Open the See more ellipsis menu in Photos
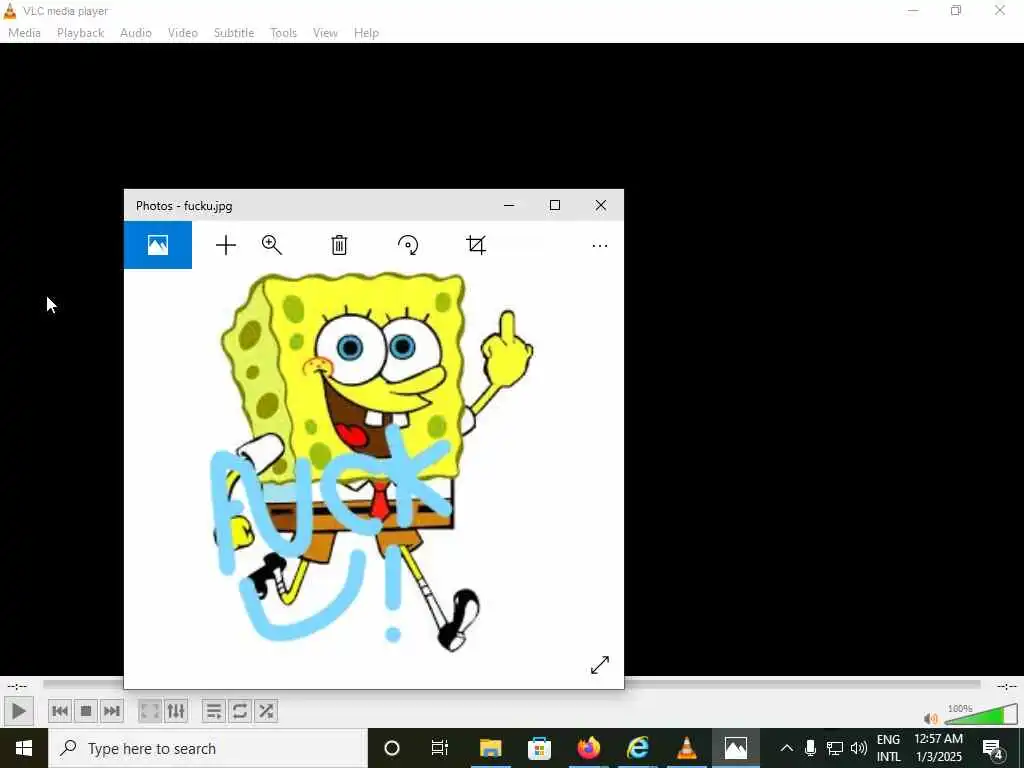Image resolution: width=1024 pixels, height=768 pixels. click(600, 246)
